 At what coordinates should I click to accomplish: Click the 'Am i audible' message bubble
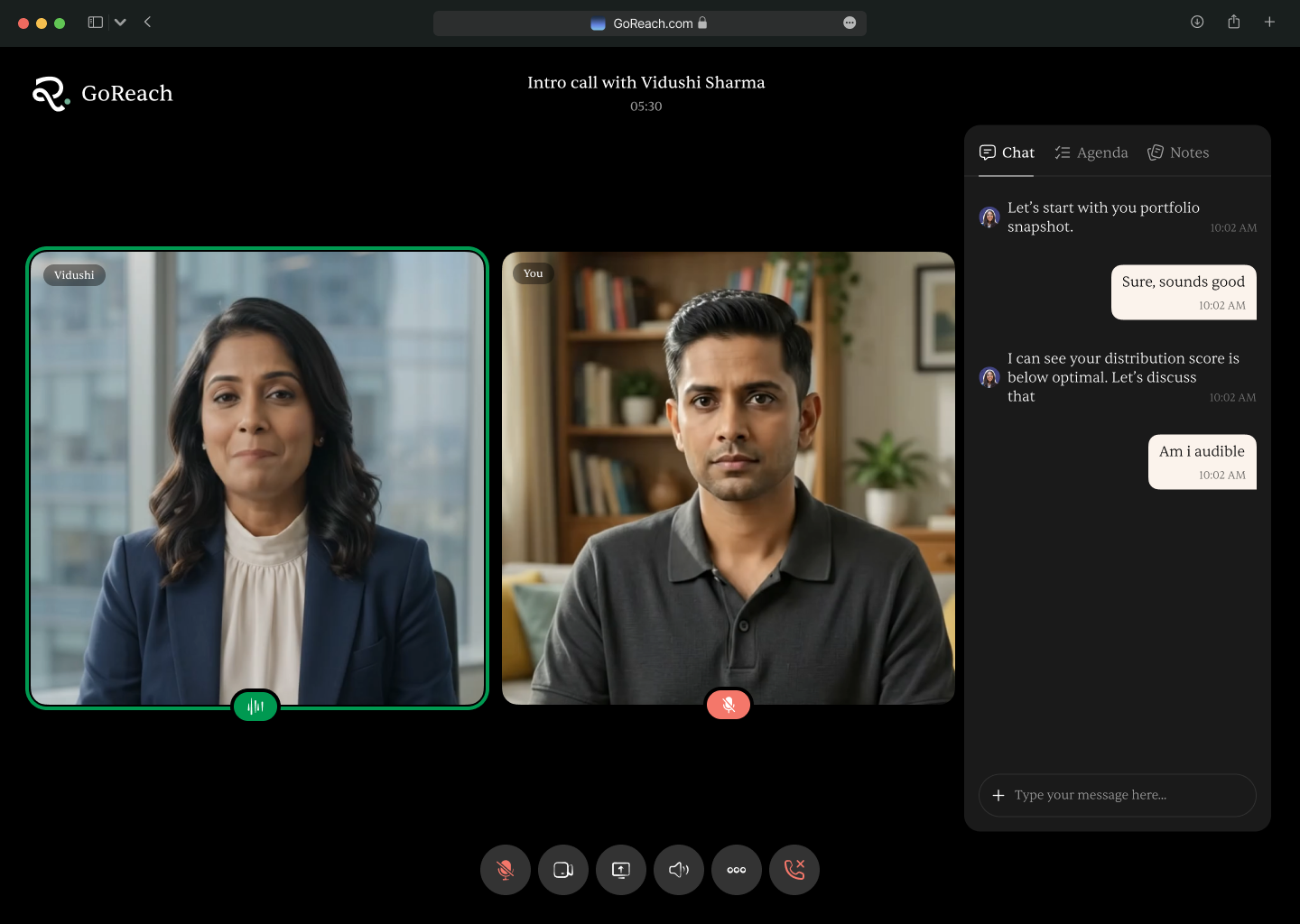[x=1202, y=462]
